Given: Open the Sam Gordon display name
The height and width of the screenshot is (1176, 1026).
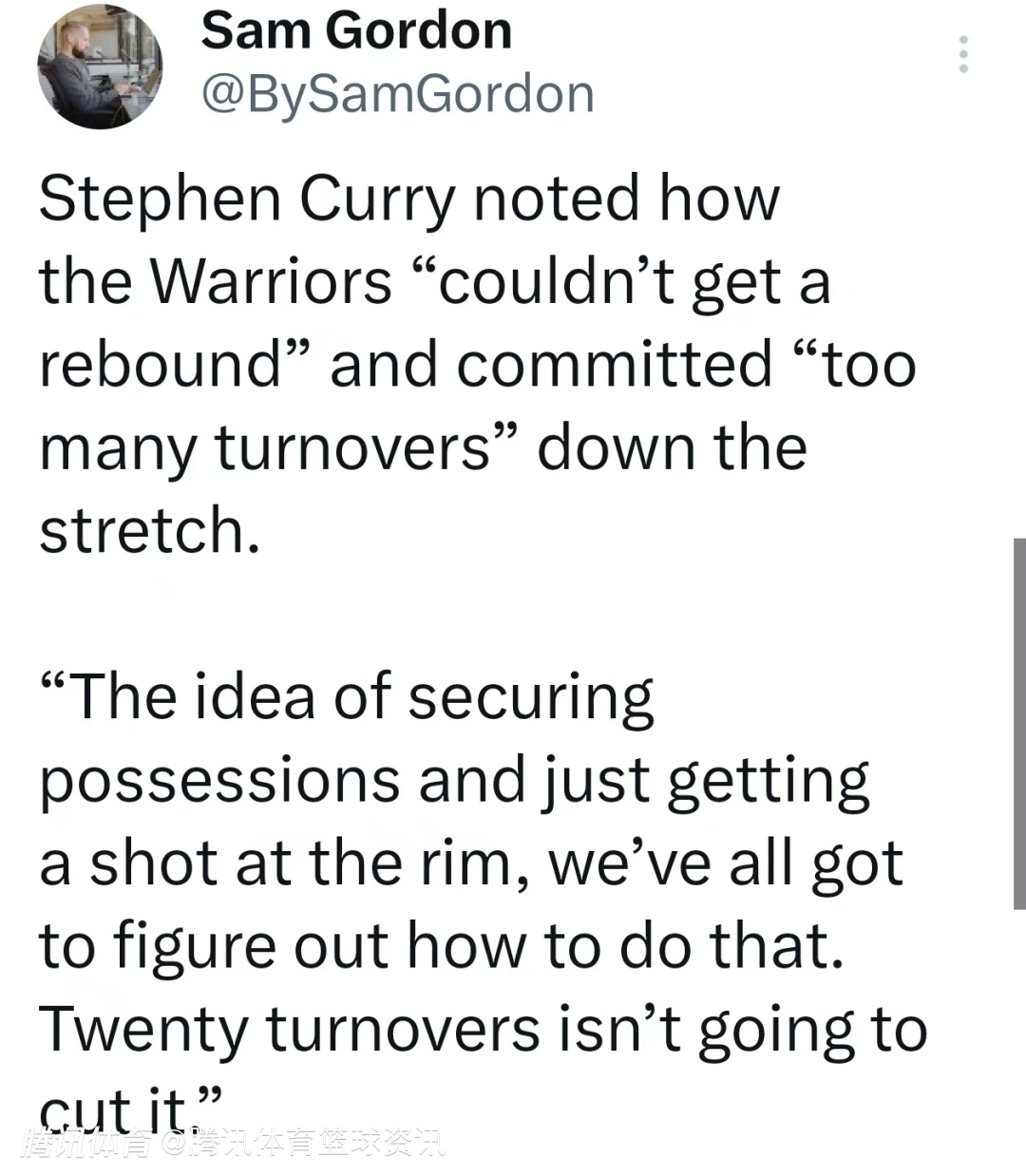Looking at the screenshot, I should tap(356, 30).
